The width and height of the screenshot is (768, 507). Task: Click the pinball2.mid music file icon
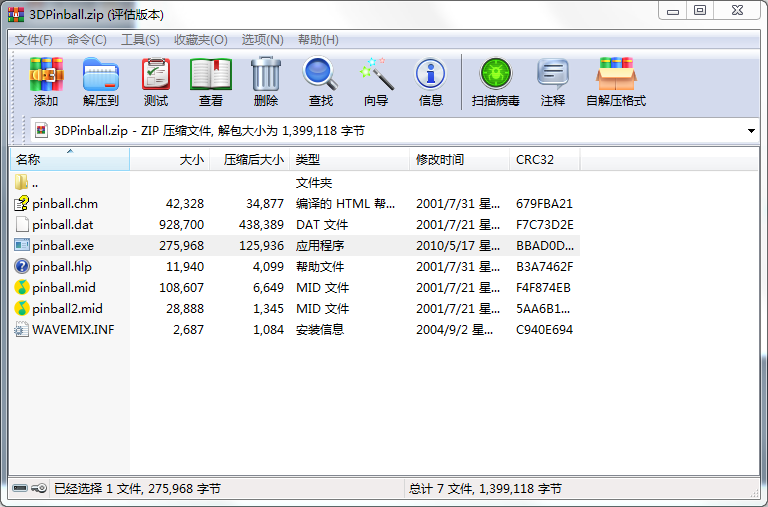click(22, 308)
